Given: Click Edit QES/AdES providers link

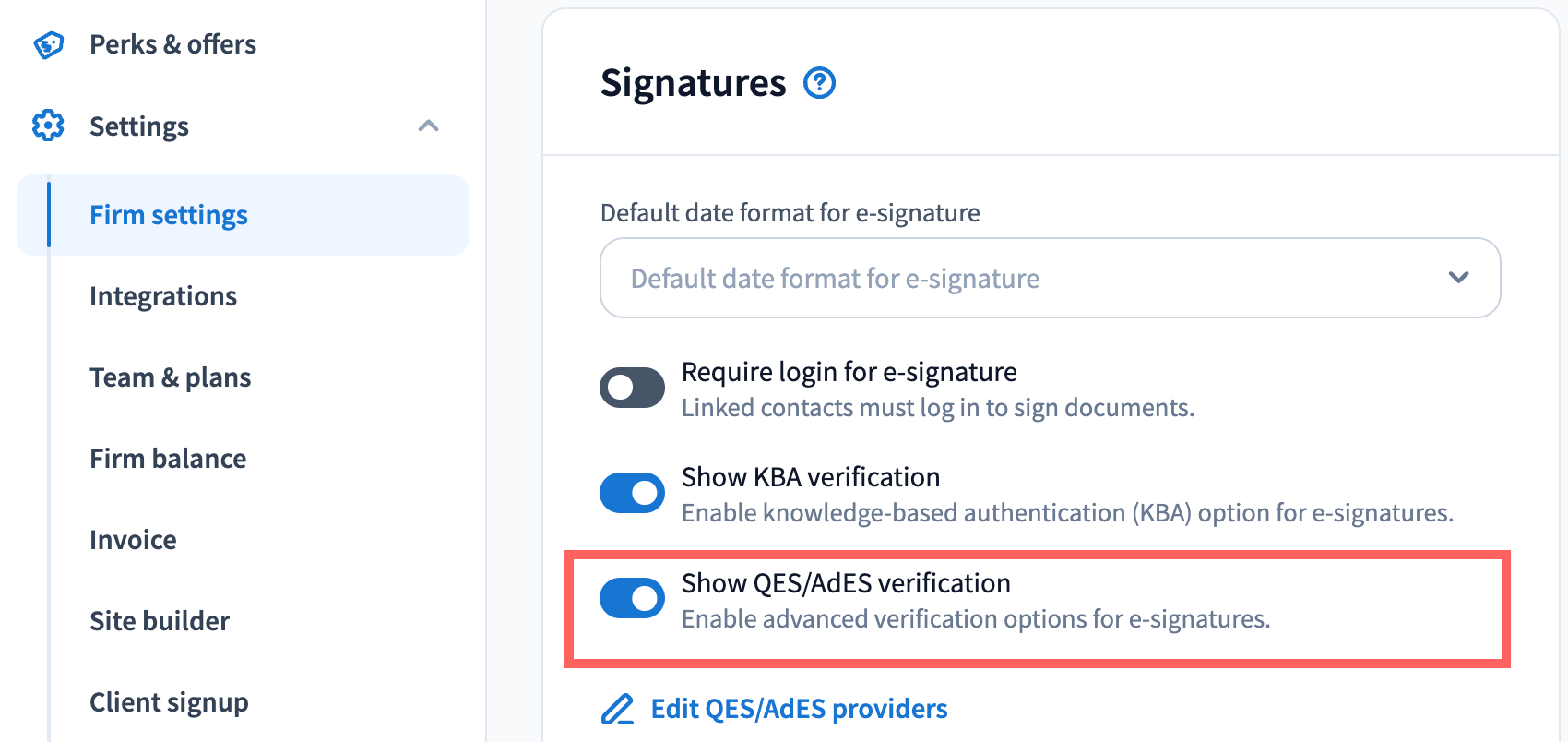Looking at the screenshot, I should [x=799, y=709].
